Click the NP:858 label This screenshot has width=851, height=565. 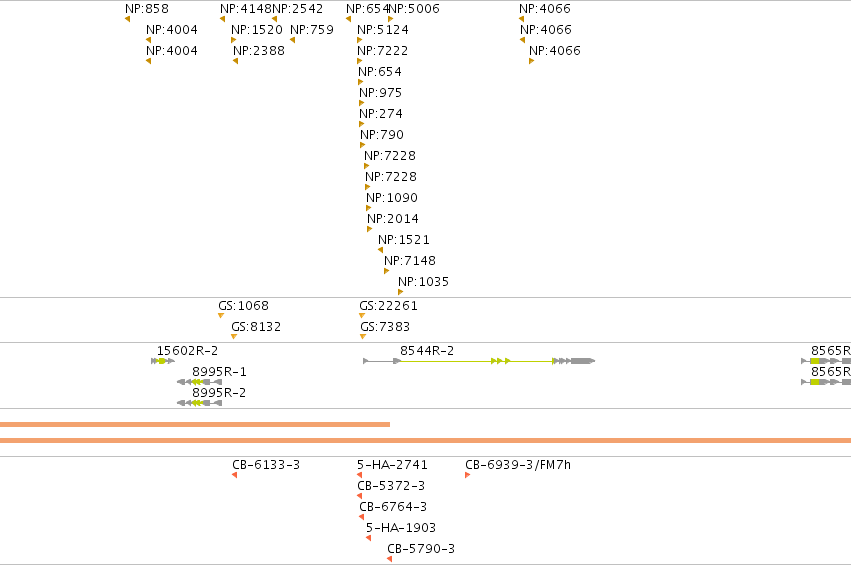(147, 9)
